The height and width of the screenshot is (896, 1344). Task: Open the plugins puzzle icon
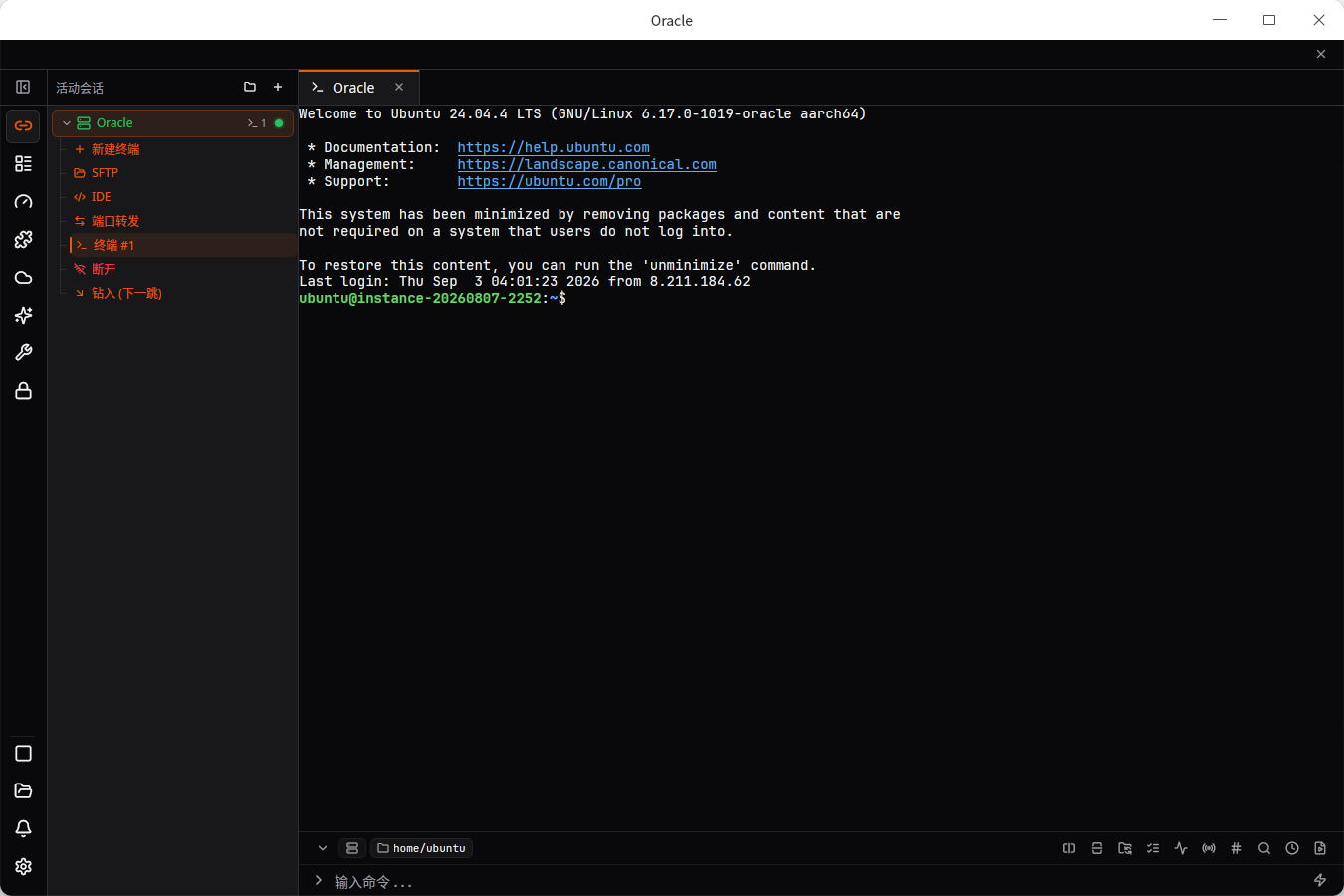tap(23, 240)
